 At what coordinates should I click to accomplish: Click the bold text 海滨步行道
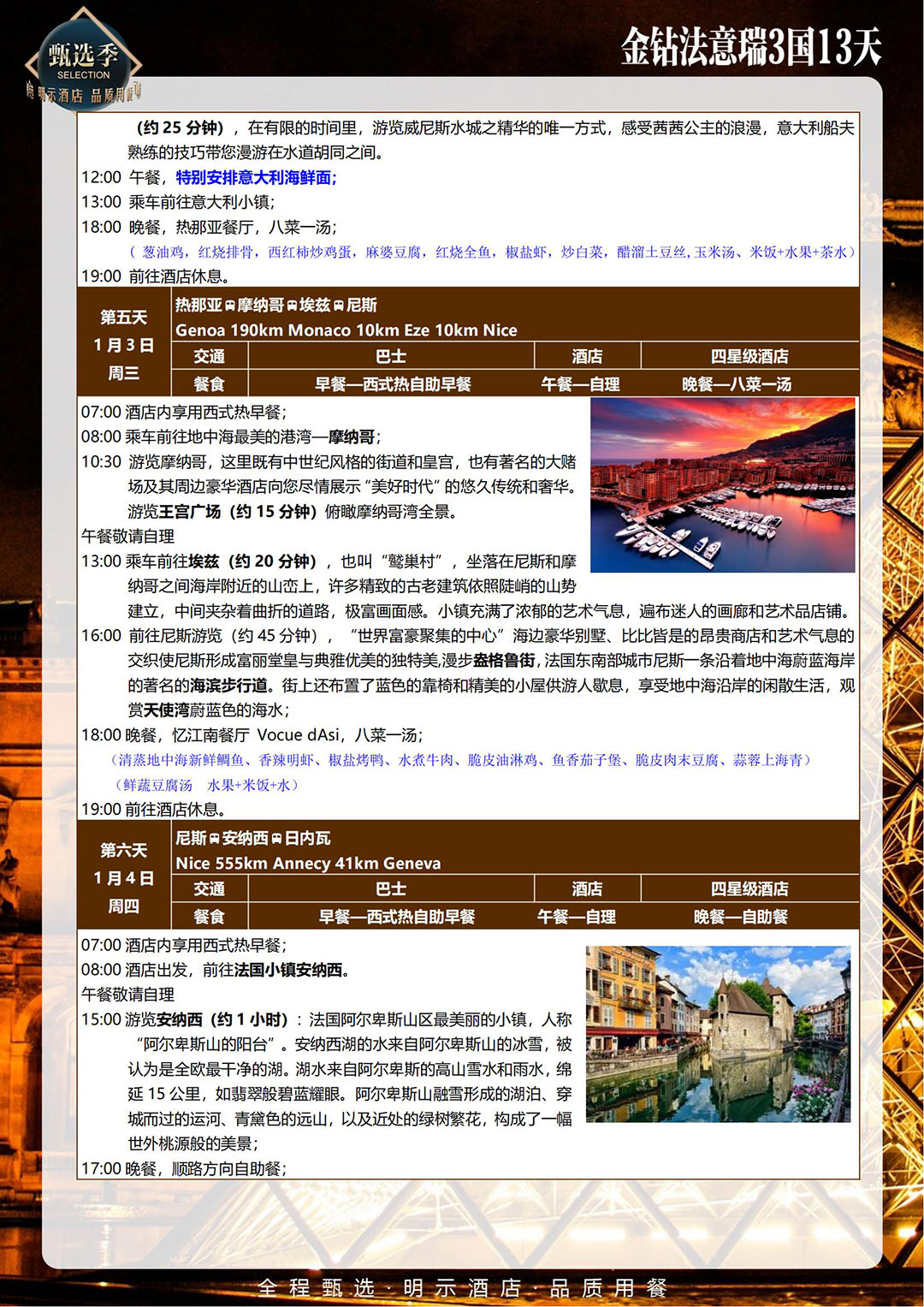(229, 686)
